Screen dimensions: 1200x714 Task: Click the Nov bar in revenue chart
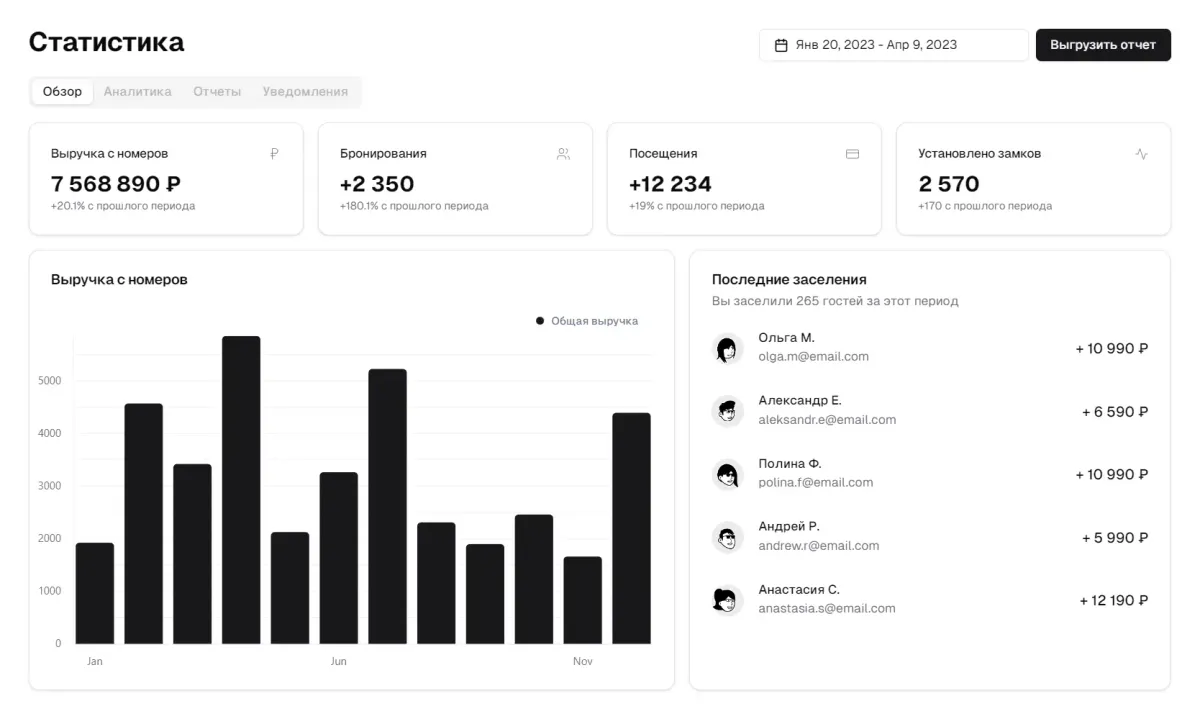[582, 600]
